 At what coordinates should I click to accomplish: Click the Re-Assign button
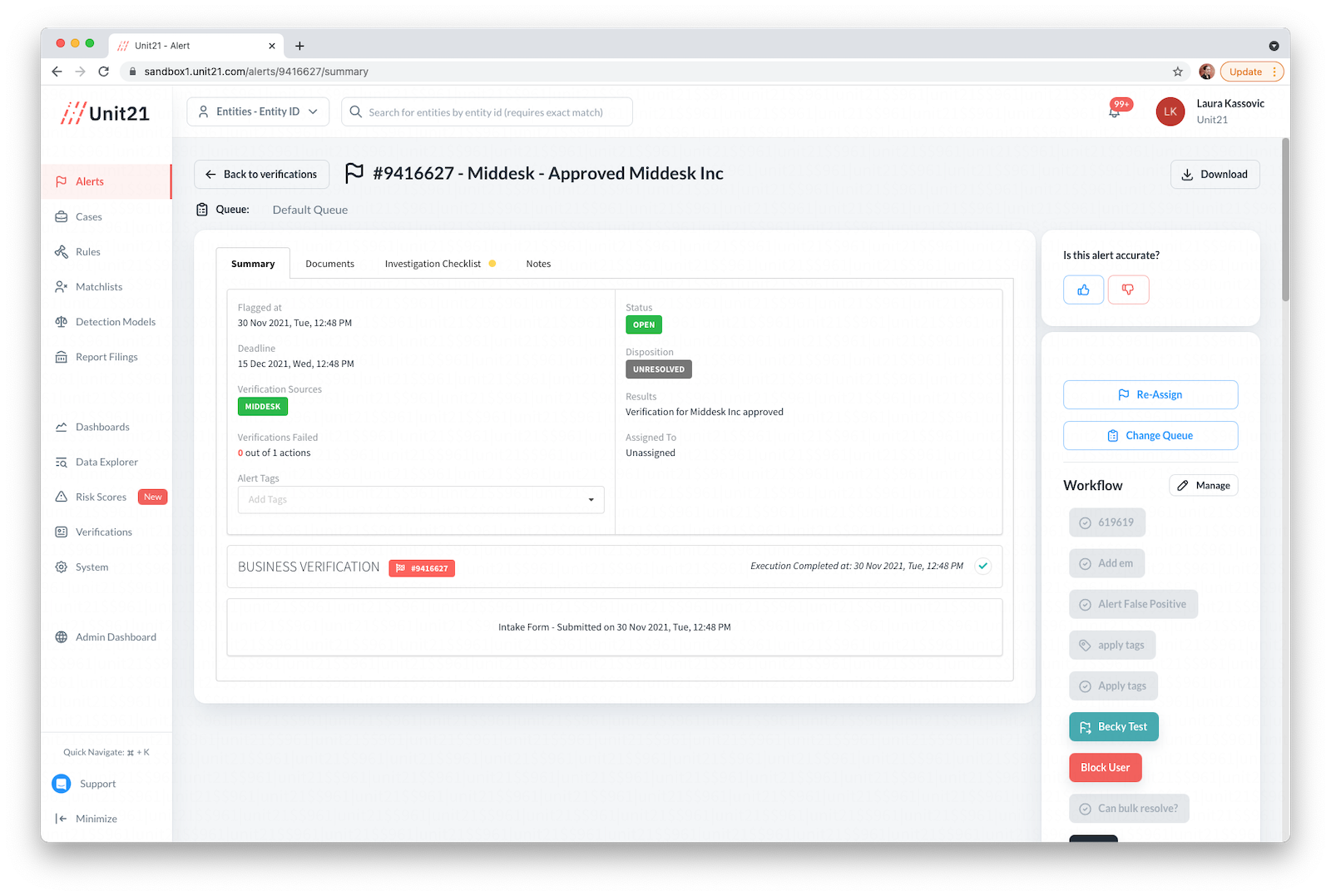tap(1150, 394)
